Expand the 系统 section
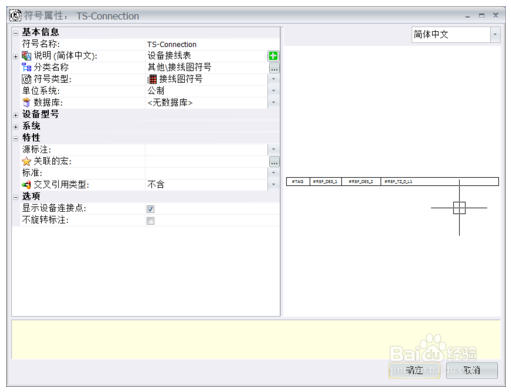This screenshot has width=511, height=392. click(16, 127)
